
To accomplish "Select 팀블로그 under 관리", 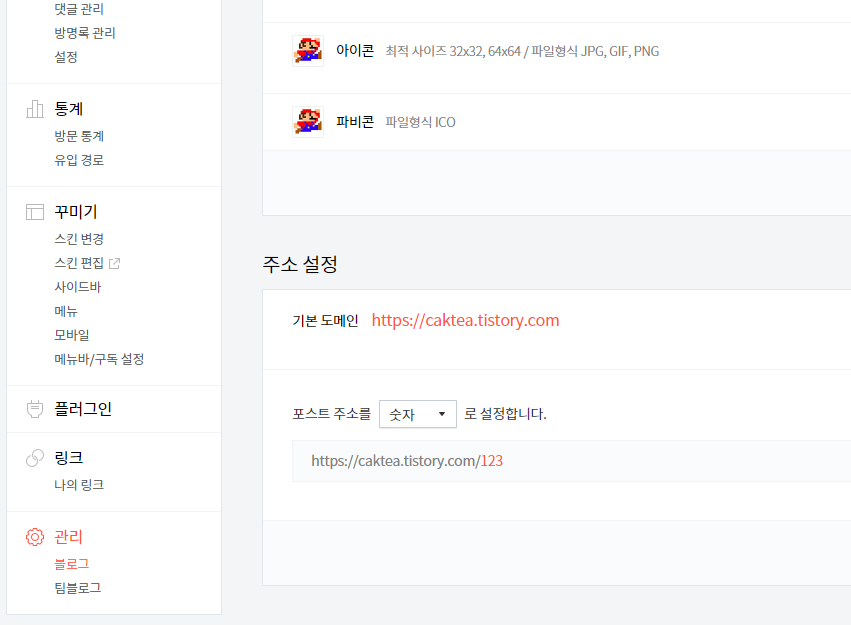I will tap(78, 588).
